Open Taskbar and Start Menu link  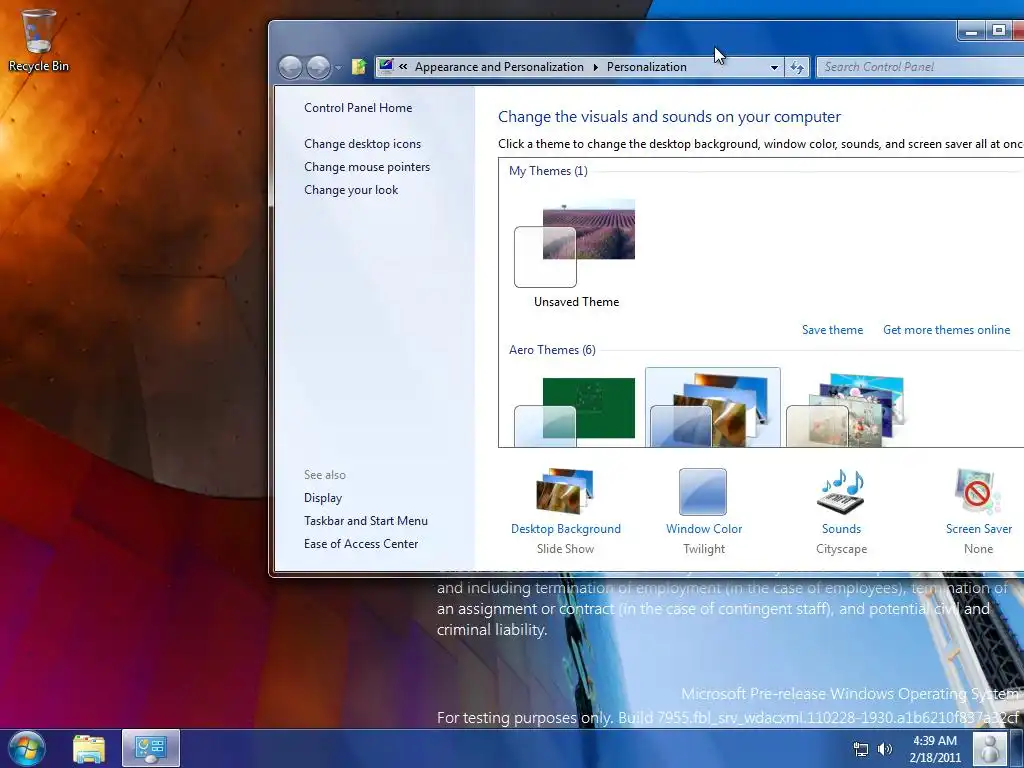366,520
